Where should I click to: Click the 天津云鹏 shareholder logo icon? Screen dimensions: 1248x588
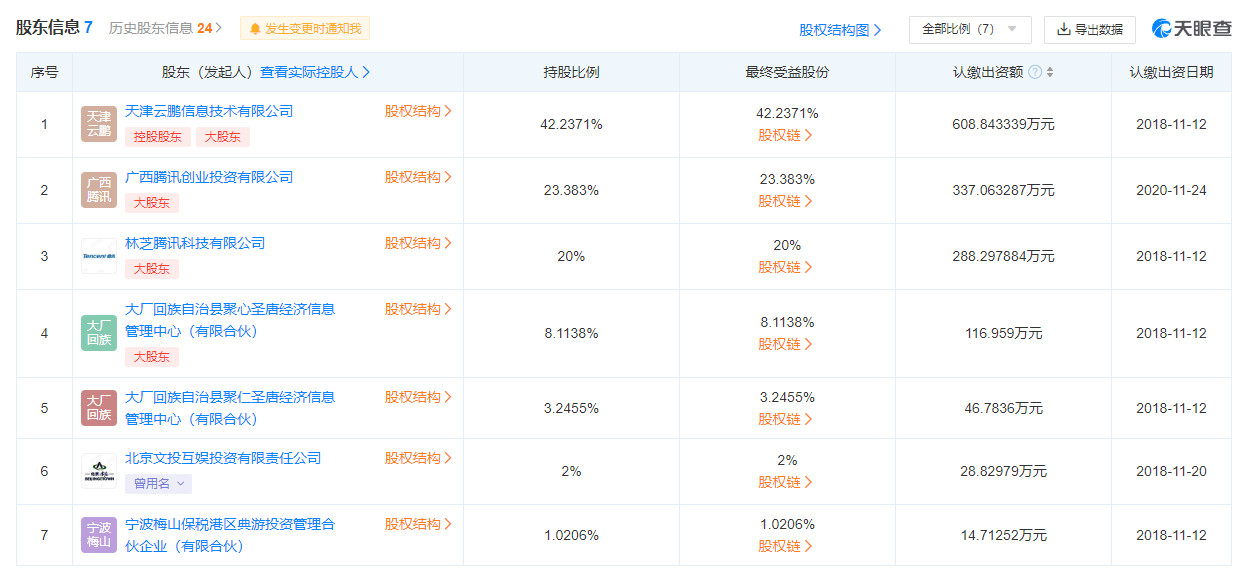[x=99, y=124]
